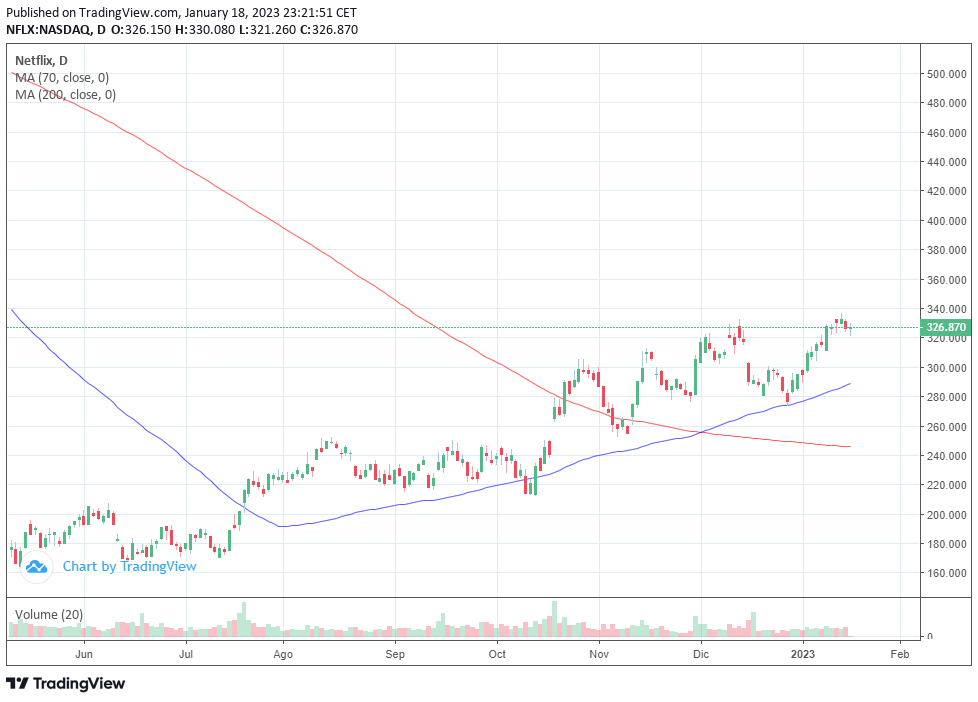Viewport: 978px width, 702px height.
Task: Click the Jun label on time axis
Action: (84, 654)
